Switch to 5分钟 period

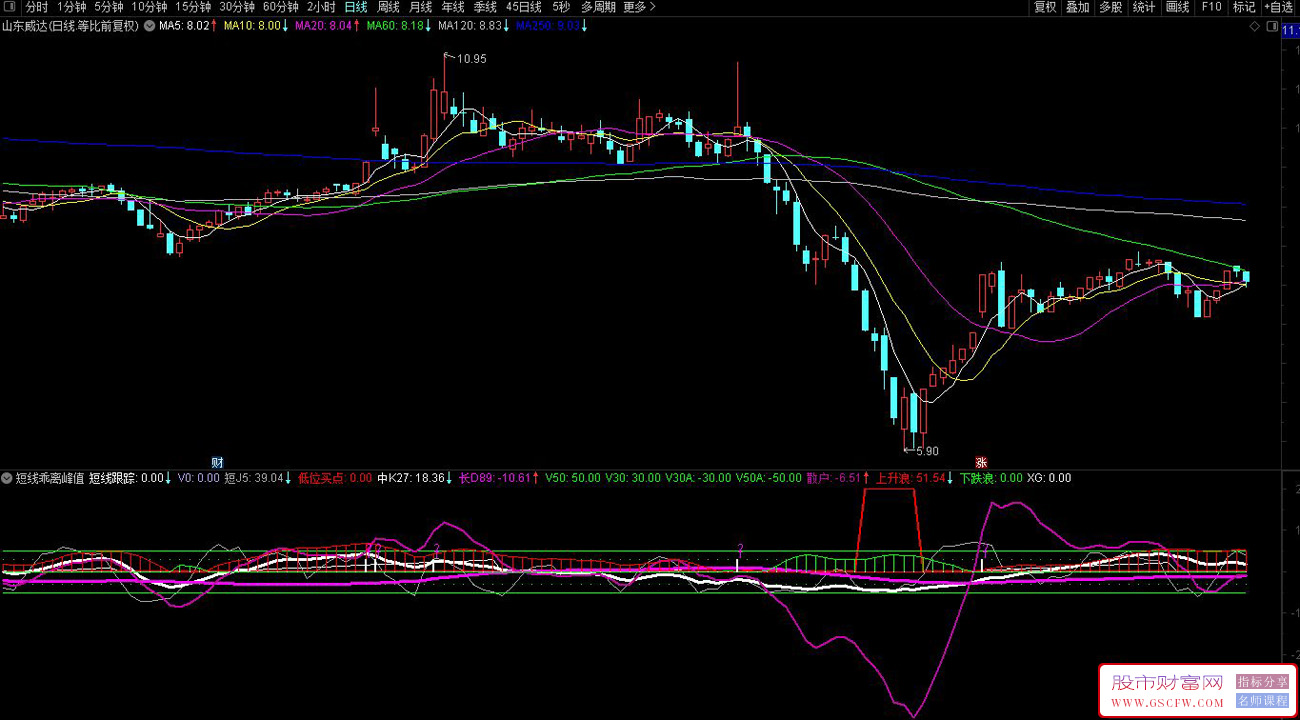coord(109,7)
